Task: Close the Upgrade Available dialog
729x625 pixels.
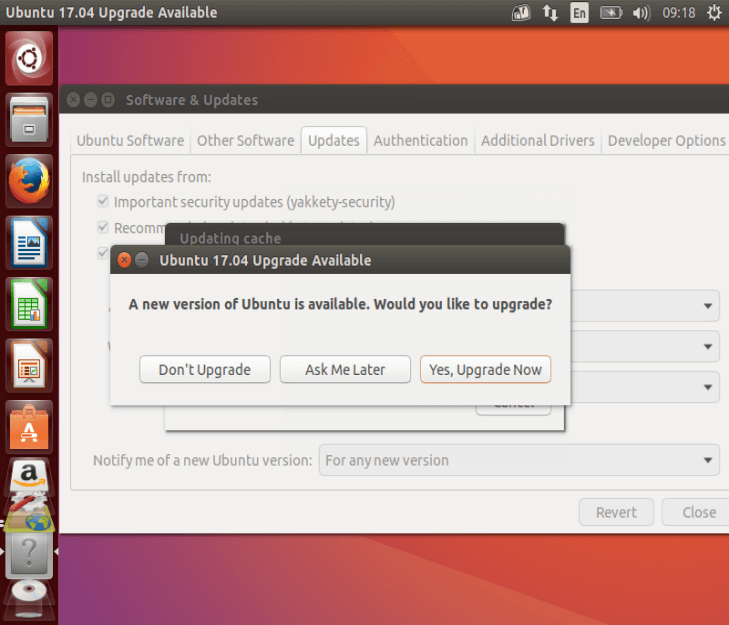Action: [124, 260]
